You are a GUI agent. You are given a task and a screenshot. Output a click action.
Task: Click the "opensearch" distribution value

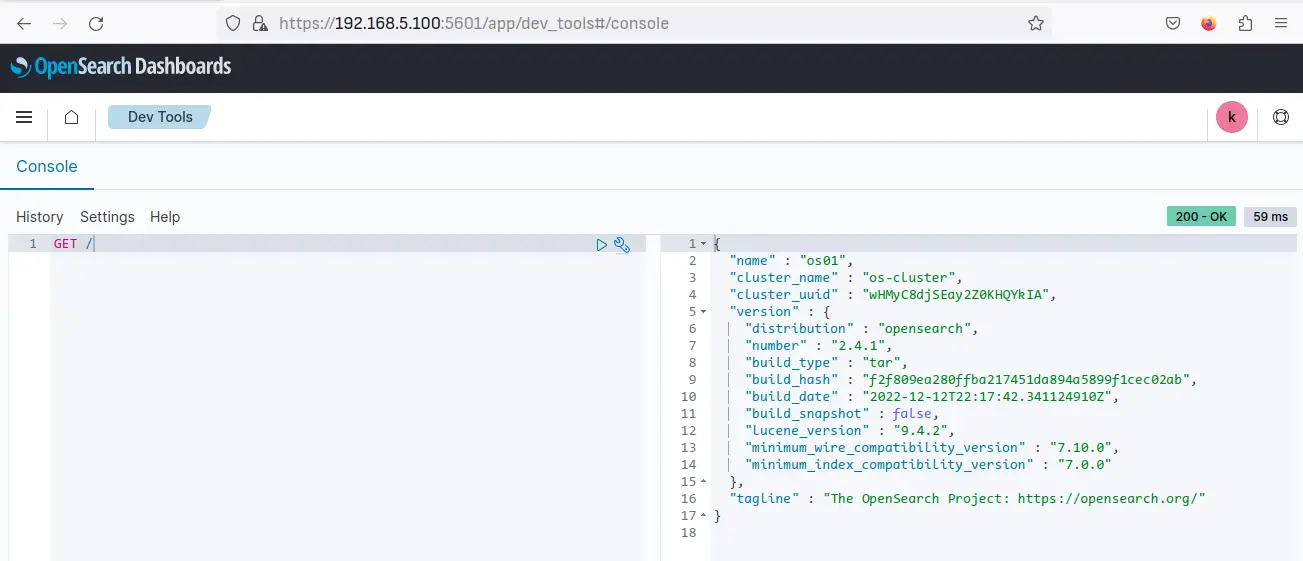pyautogui.click(x=926, y=329)
